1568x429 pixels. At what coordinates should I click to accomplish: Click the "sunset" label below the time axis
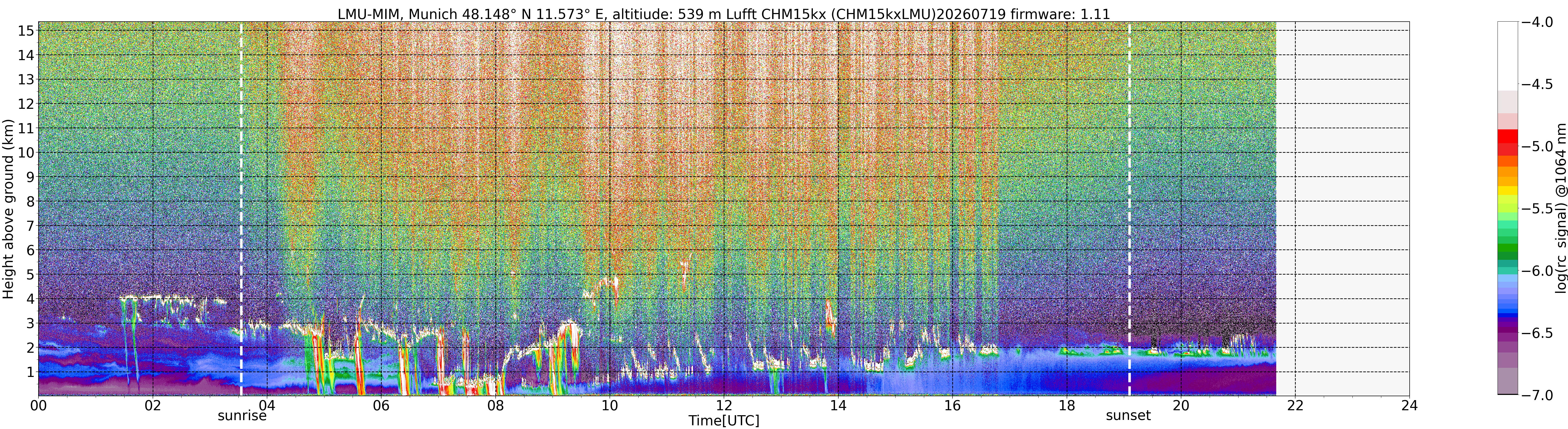coord(1129,415)
